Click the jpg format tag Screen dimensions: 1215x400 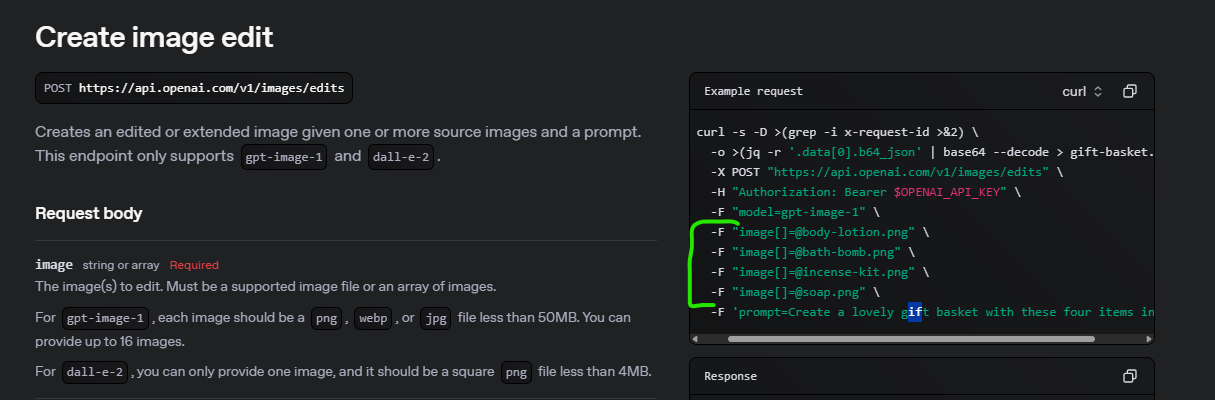[436, 319]
